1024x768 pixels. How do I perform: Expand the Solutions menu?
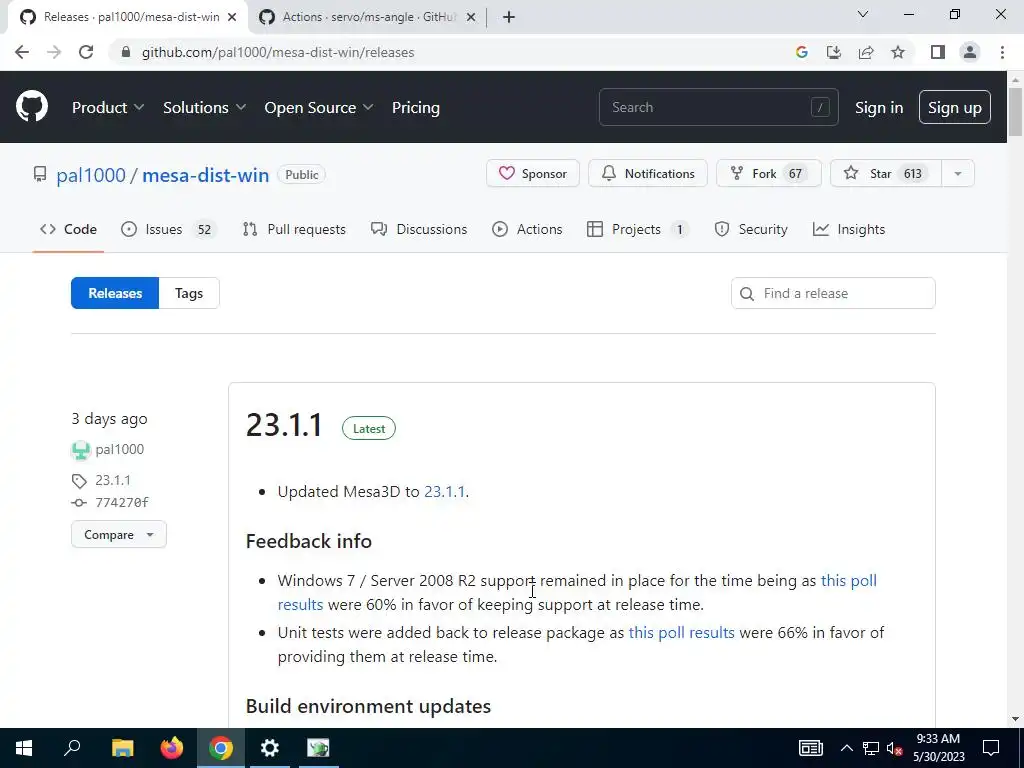pyautogui.click(x=204, y=107)
